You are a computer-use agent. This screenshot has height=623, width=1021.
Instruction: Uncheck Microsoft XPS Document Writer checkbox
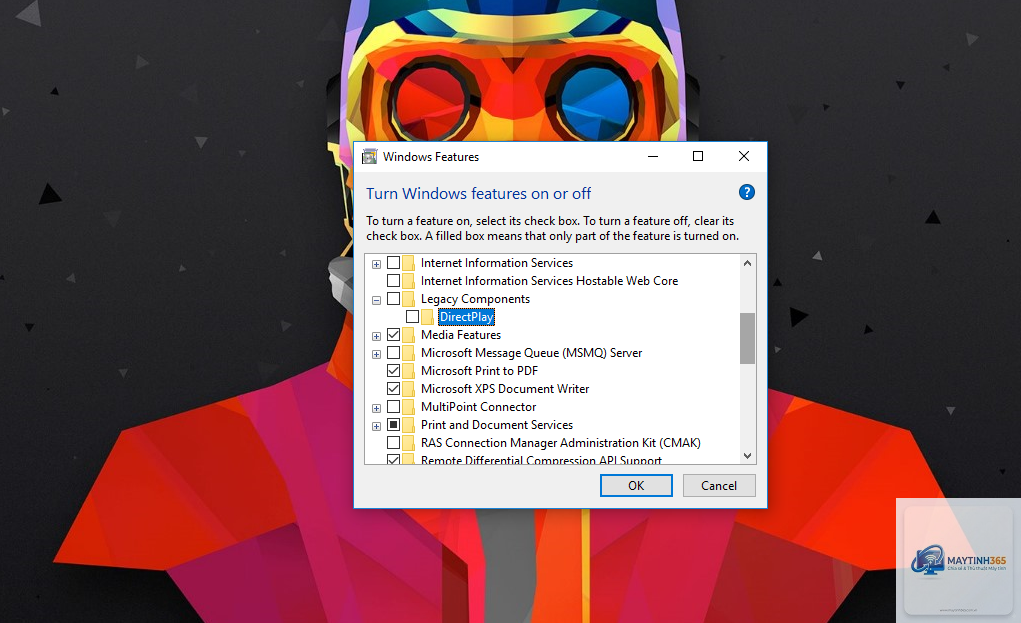[x=393, y=388]
